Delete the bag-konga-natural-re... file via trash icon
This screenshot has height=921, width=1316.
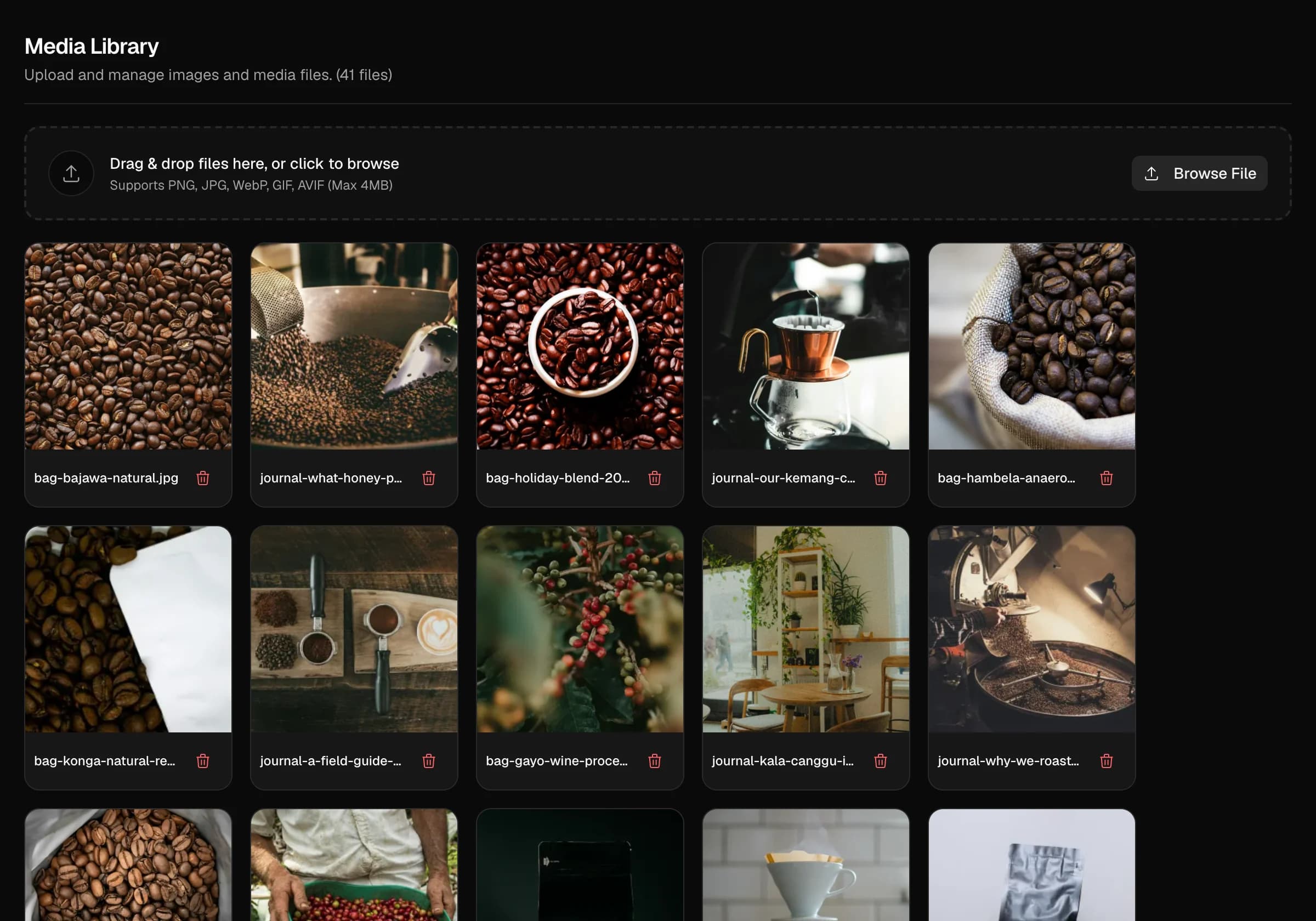click(203, 761)
